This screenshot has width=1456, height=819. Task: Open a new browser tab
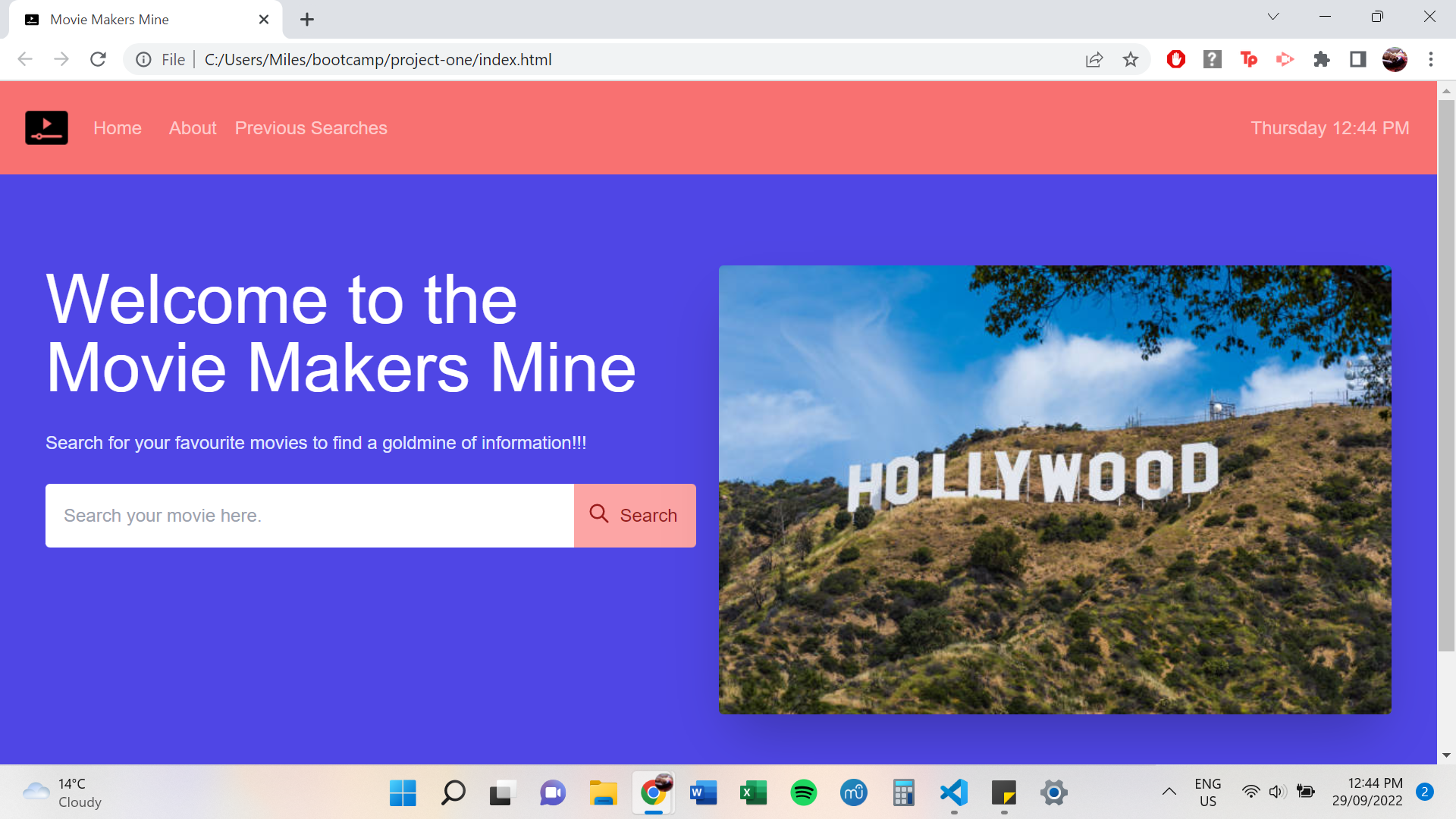[307, 20]
